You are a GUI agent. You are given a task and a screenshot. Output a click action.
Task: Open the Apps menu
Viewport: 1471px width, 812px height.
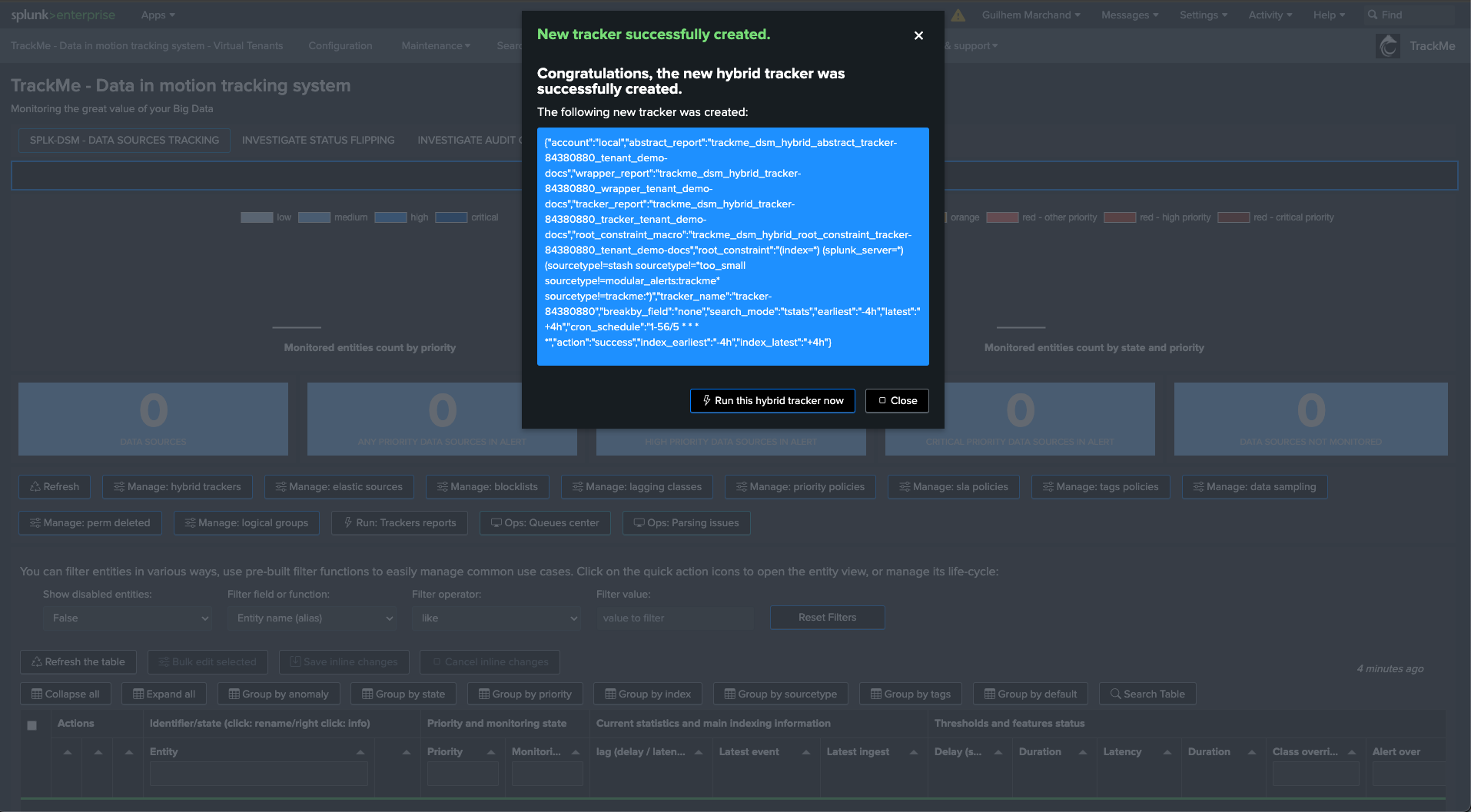pos(158,15)
